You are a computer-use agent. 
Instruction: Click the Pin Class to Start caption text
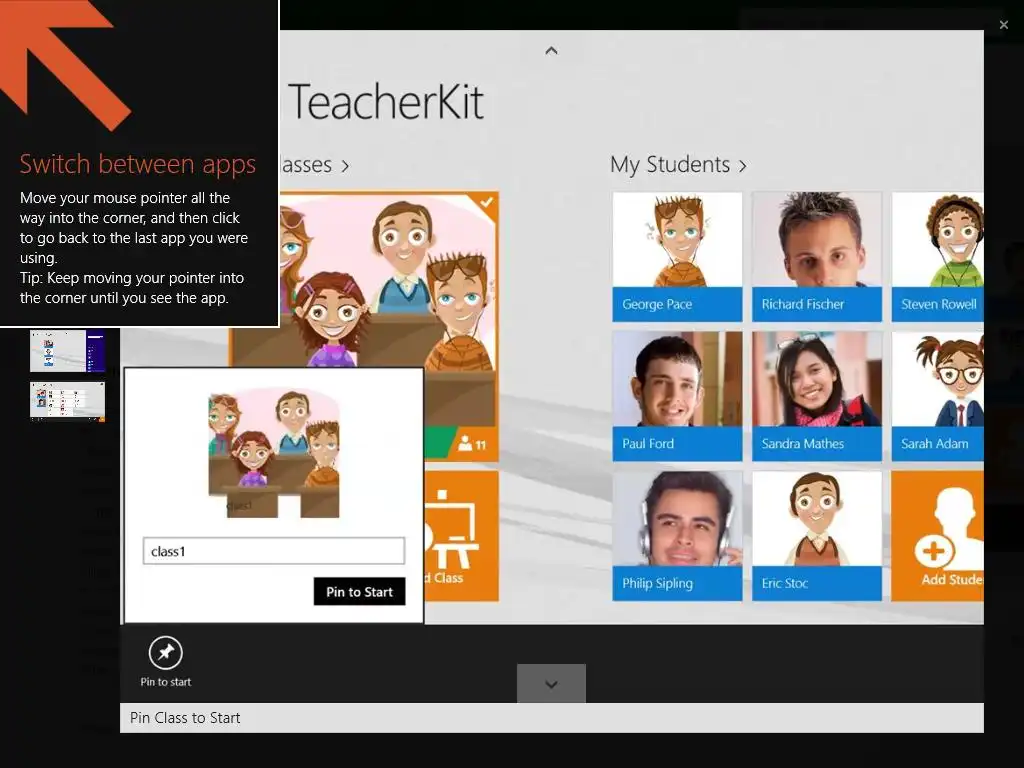point(185,718)
